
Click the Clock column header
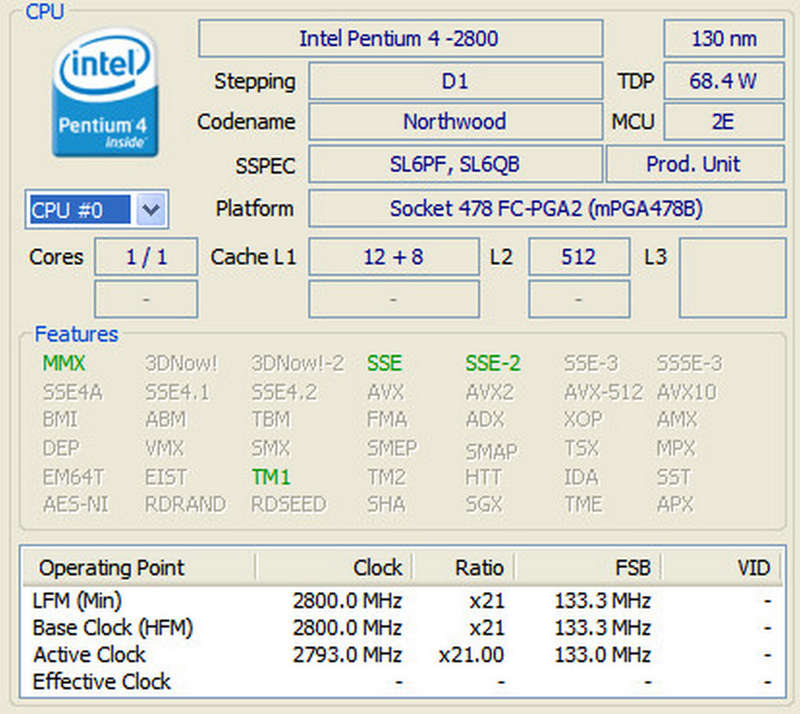pyautogui.click(x=334, y=568)
